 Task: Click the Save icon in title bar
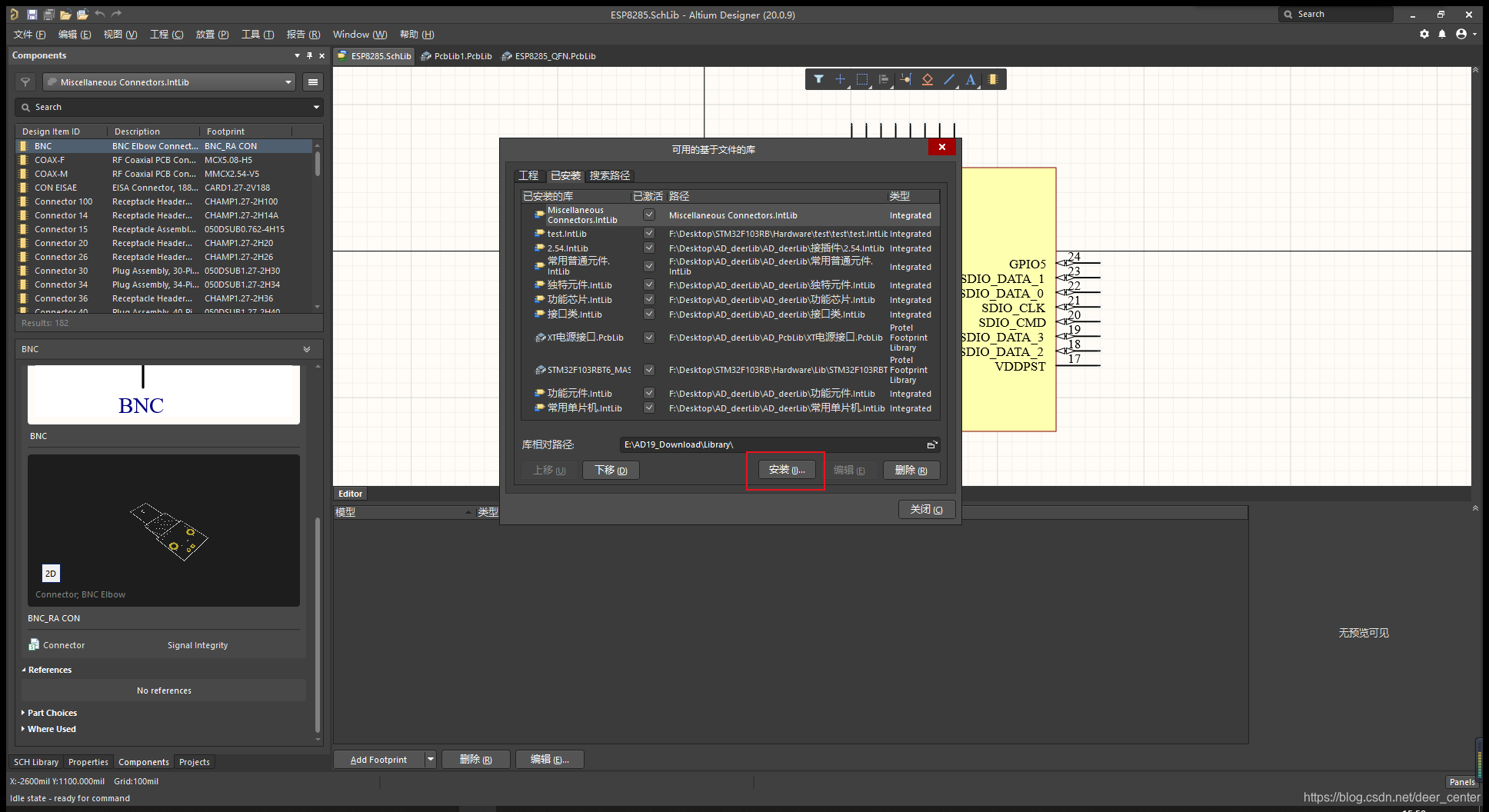coord(32,15)
